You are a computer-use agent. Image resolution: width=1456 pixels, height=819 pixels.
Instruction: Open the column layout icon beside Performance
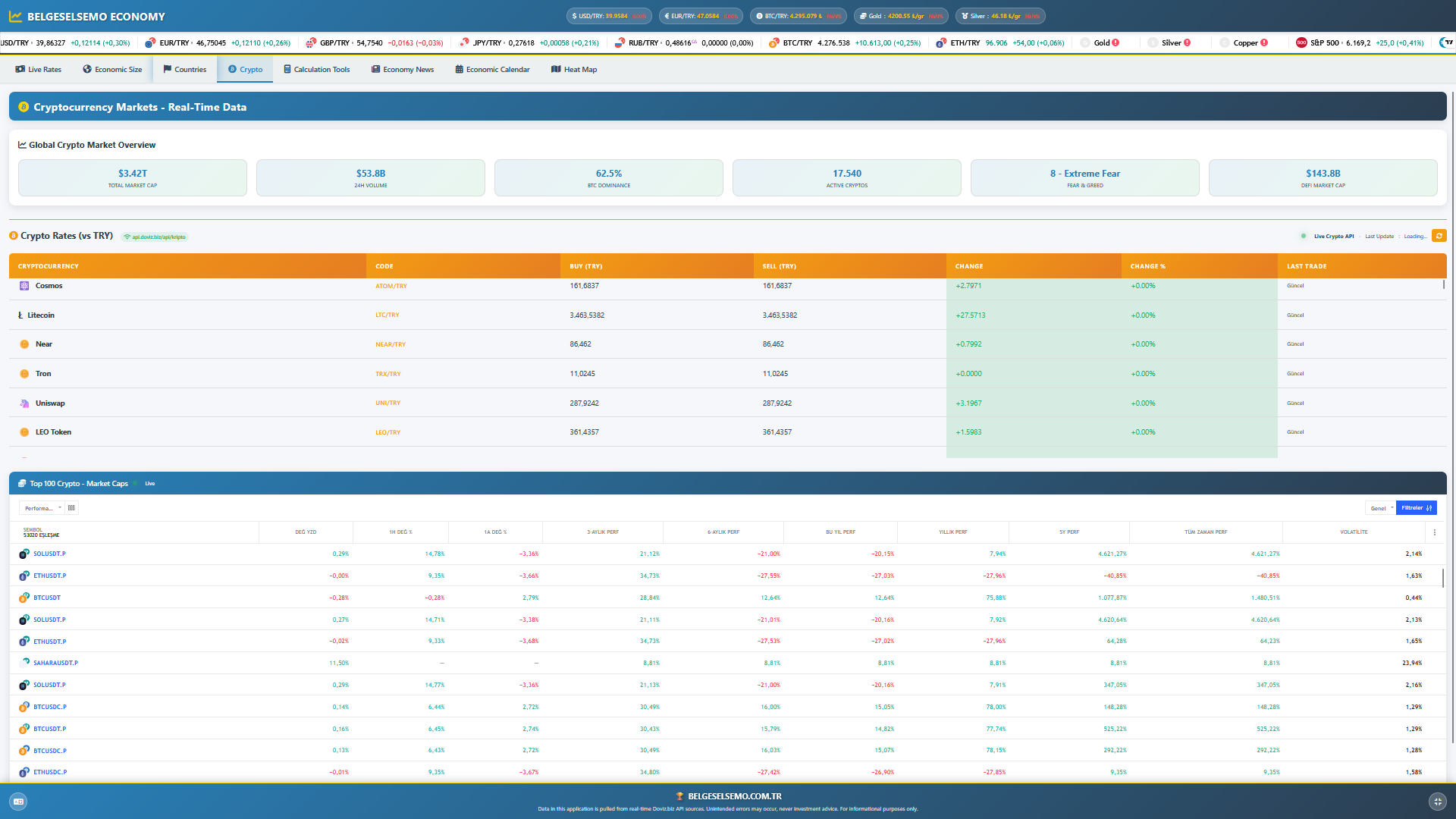71,508
